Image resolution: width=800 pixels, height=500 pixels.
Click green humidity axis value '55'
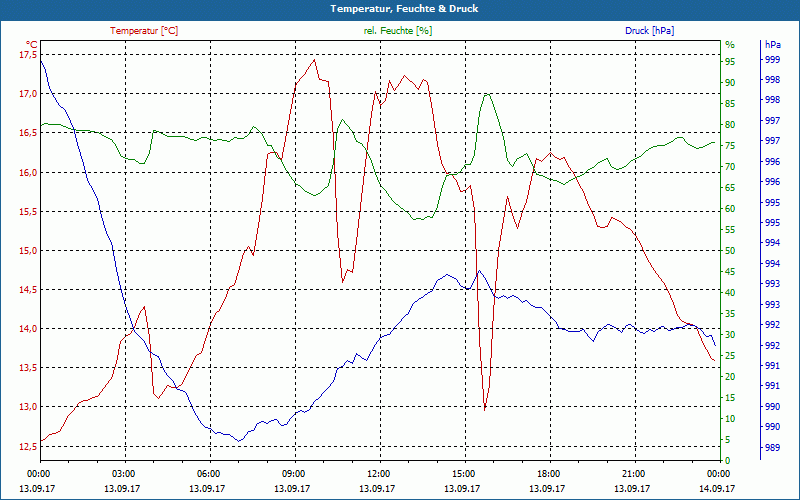coord(730,230)
